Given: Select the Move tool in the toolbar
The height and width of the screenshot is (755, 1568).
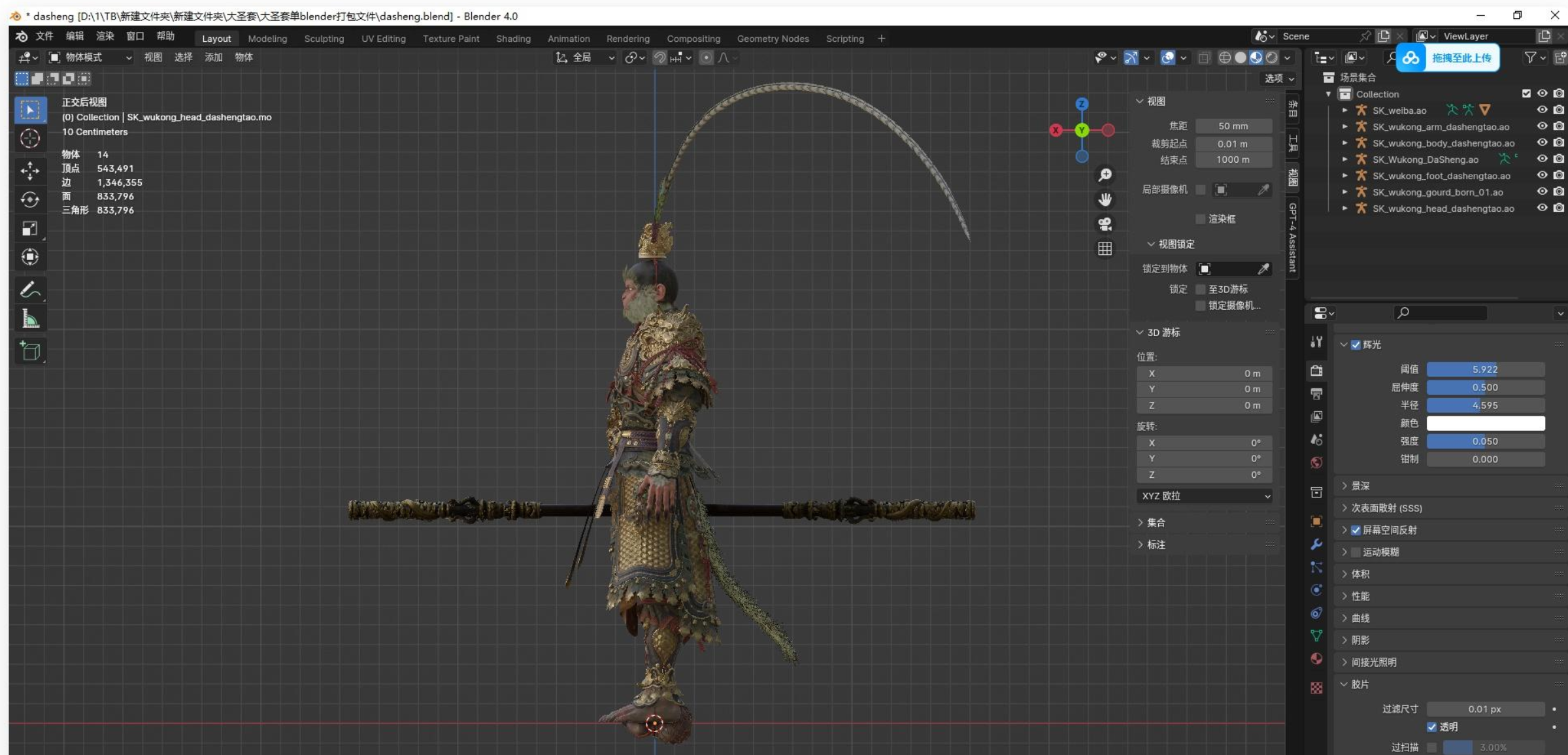Looking at the screenshot, I should coord(29,171).
